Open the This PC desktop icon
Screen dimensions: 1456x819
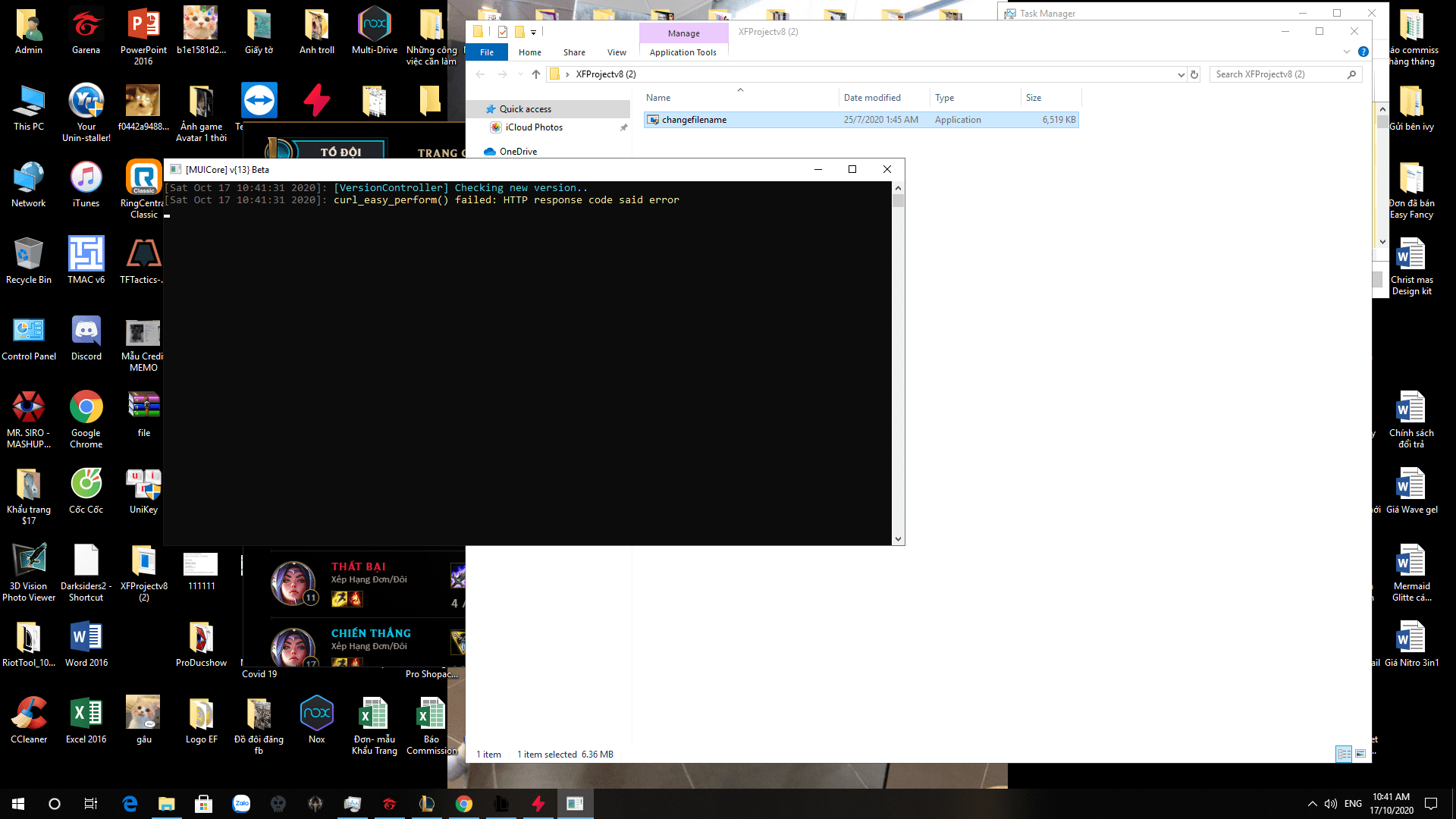pyautogui.click(x=29, y=108)
